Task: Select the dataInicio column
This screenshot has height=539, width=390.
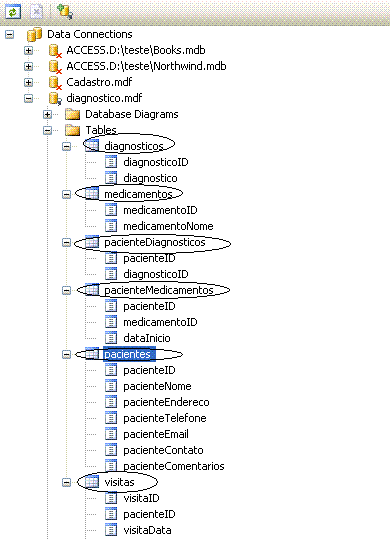Action: coord(147,338)
